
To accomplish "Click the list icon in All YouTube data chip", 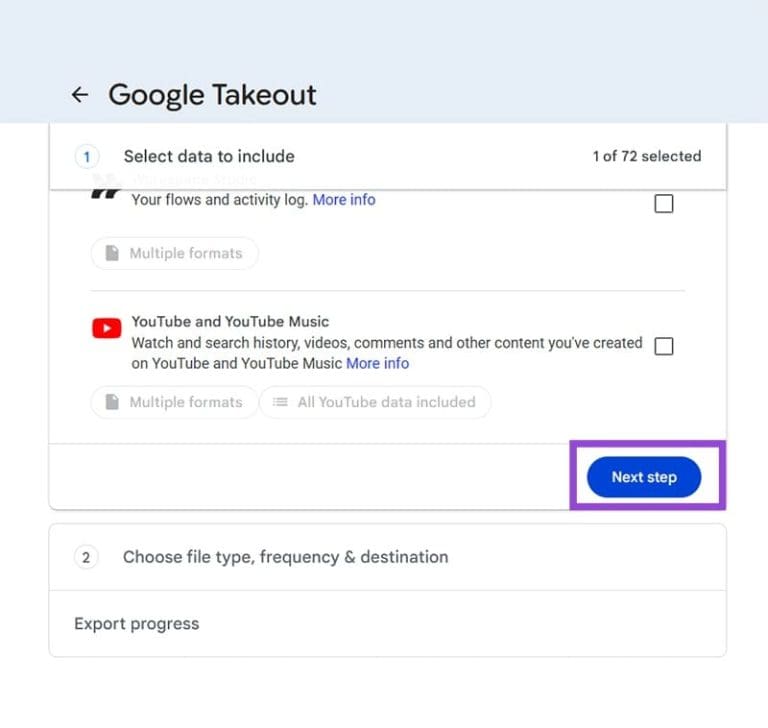I will click(280, 402).
